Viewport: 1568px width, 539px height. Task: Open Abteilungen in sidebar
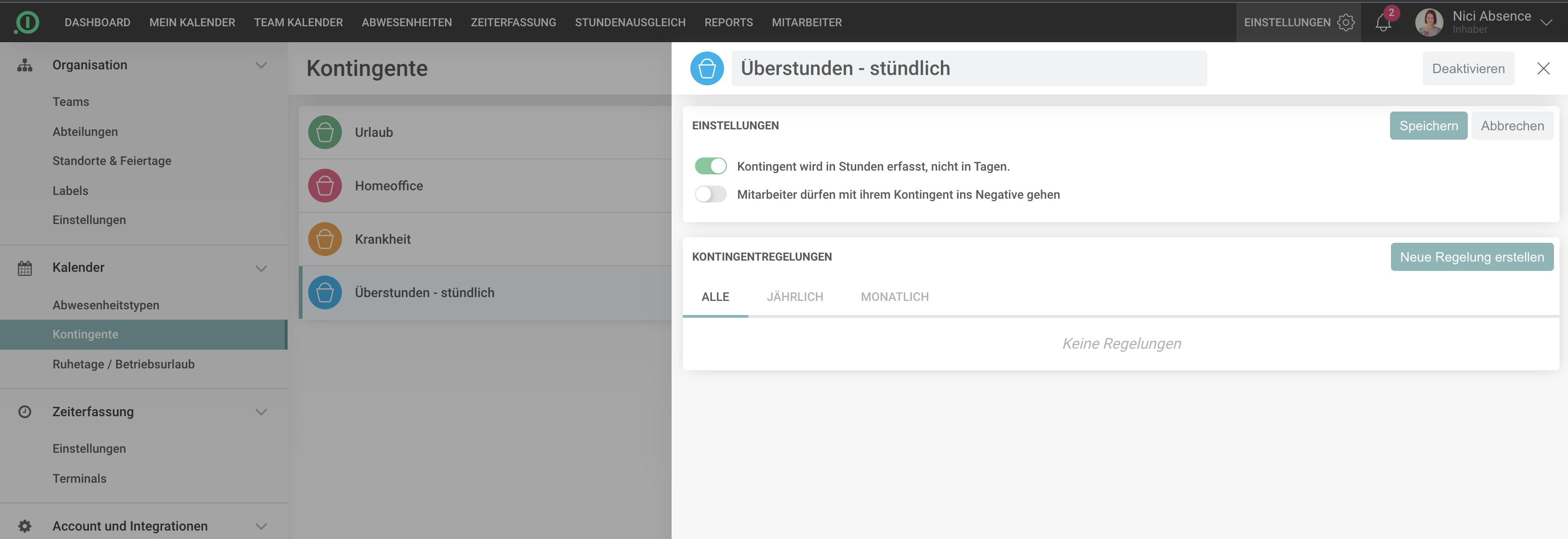[x=85, y=132]
